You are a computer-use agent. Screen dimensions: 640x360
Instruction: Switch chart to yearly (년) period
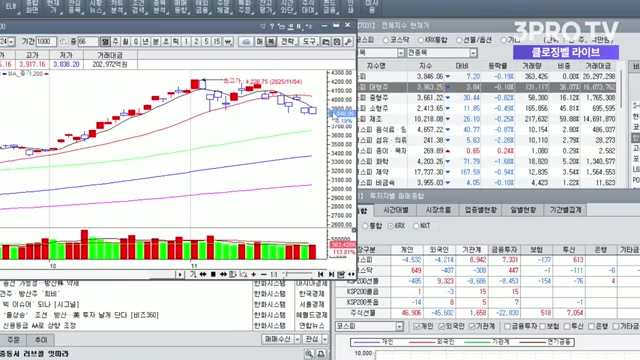click(x=145, y=42)
